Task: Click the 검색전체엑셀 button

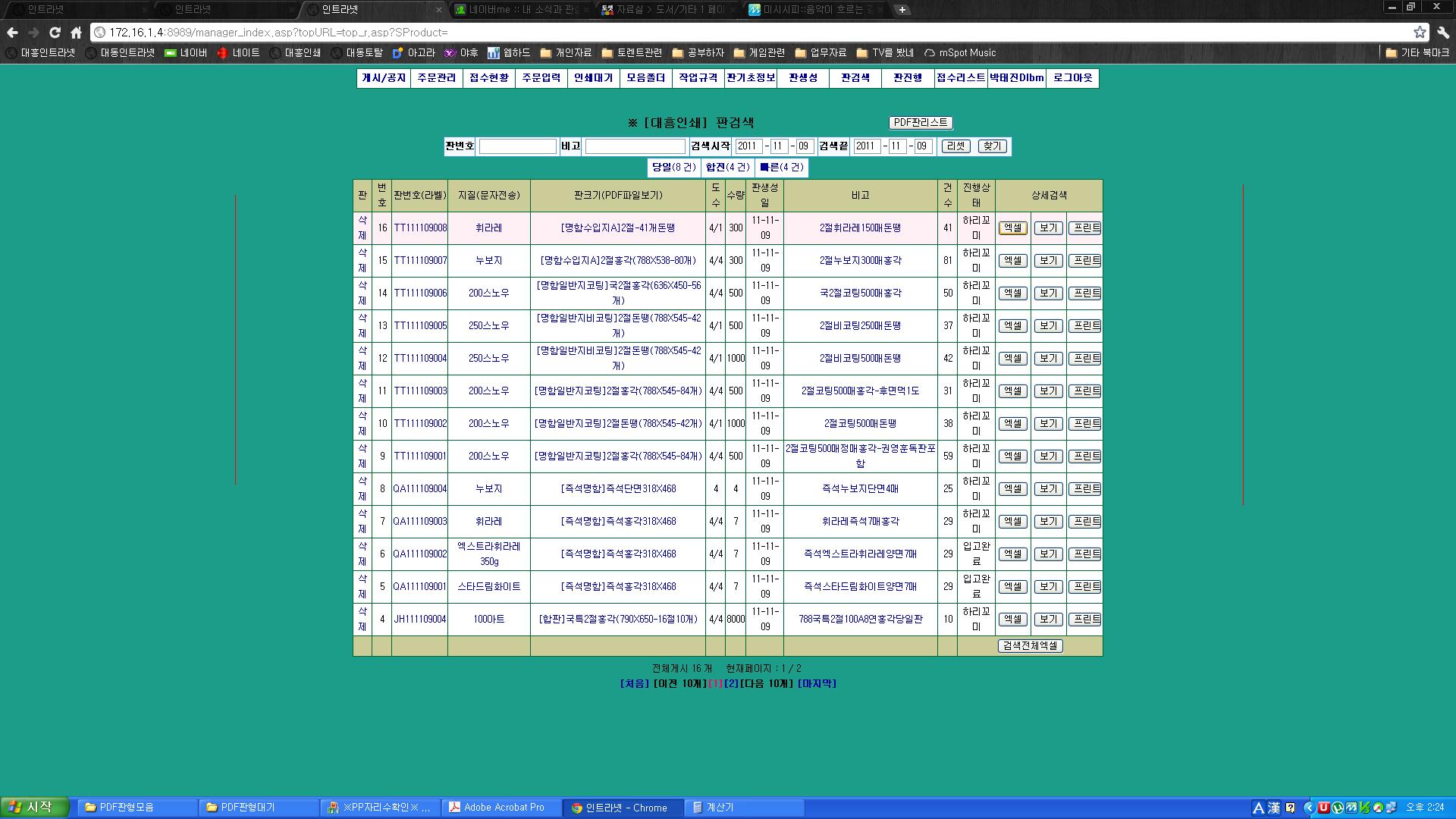Action: point(1029,646)
